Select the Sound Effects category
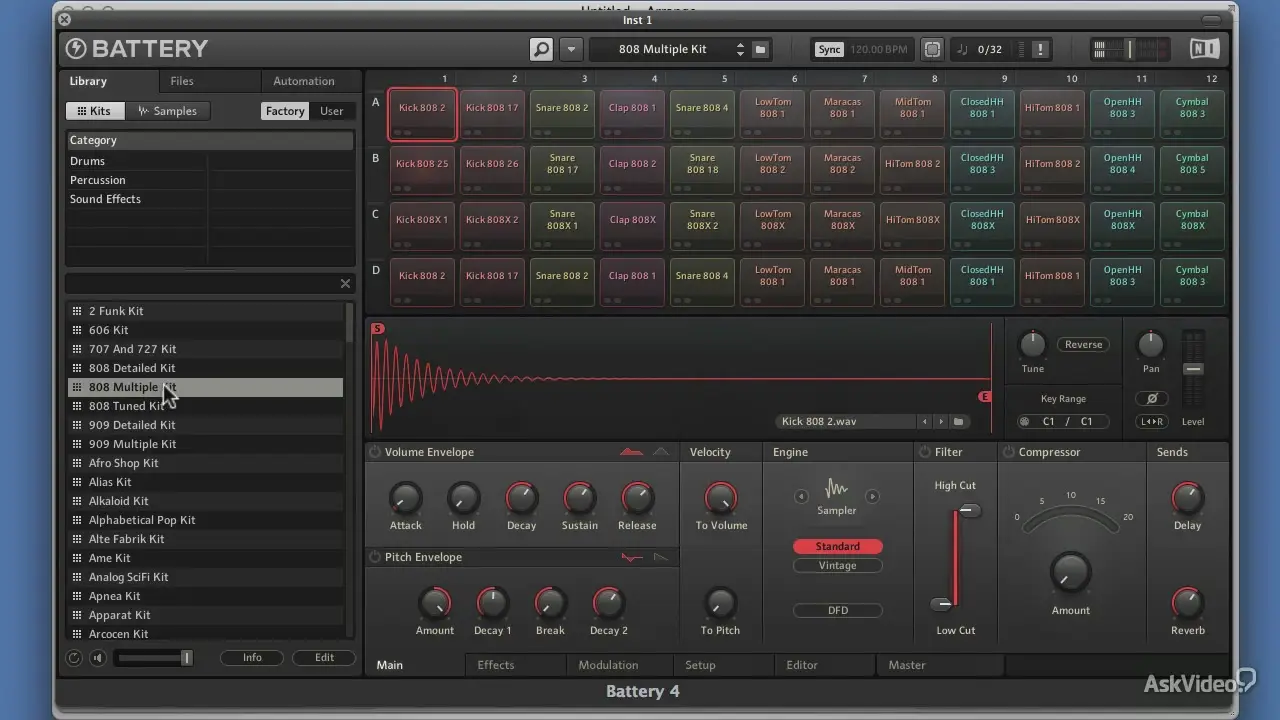 [105, 199]
